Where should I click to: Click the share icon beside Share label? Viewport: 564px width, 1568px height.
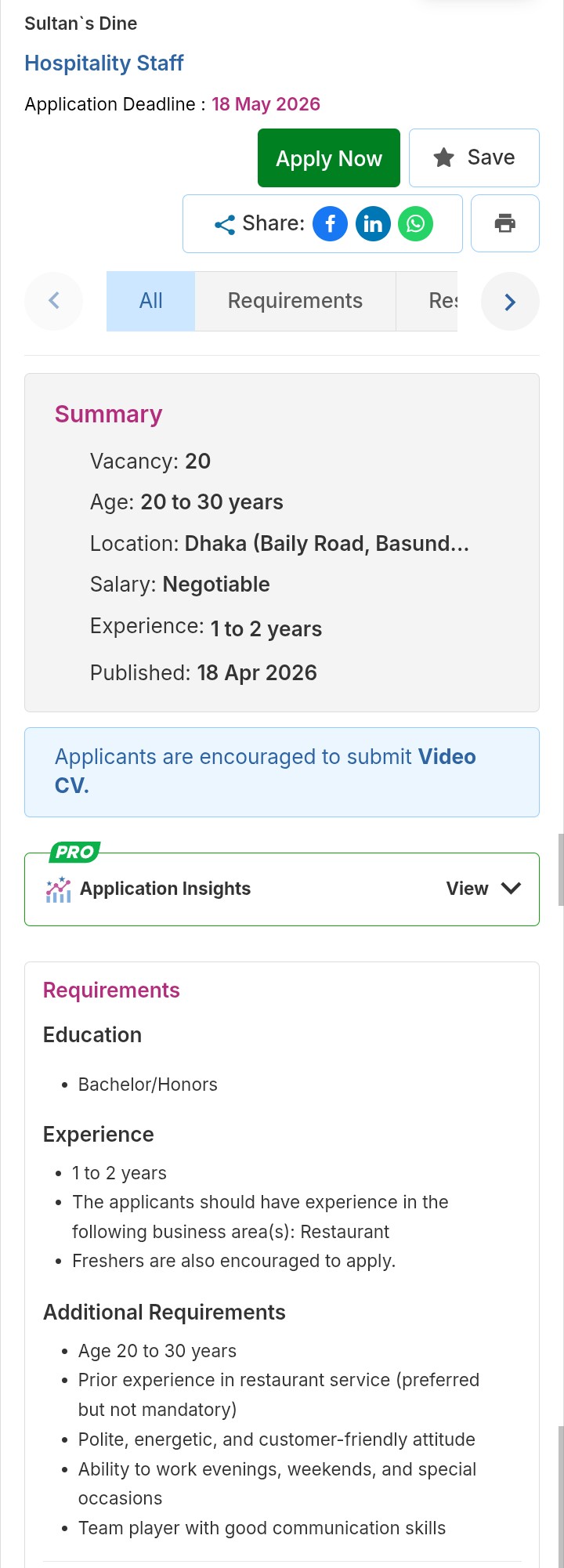click(x=225, y=225)
